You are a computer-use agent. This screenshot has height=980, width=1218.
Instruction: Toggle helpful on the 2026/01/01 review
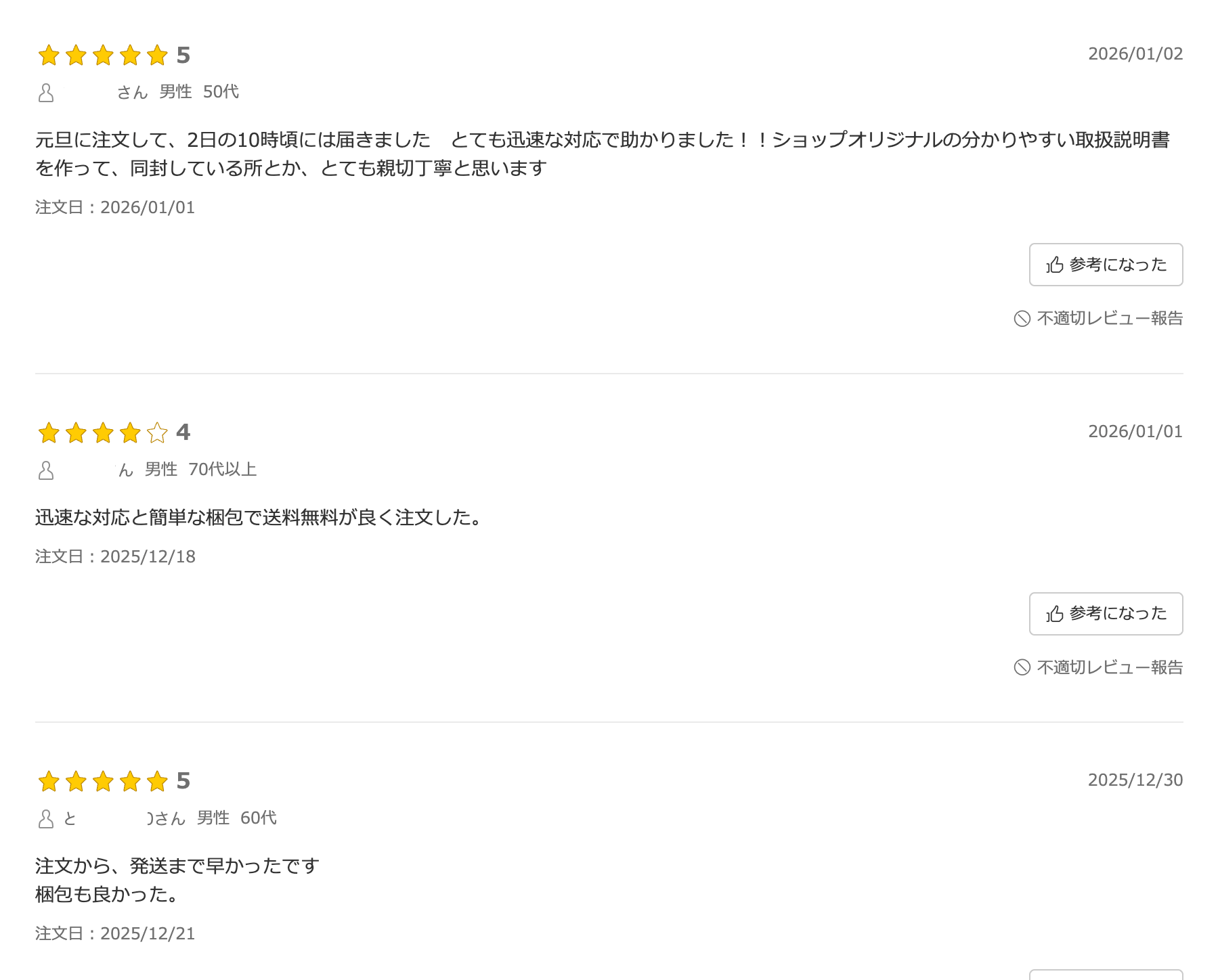tap(1106, 613)
